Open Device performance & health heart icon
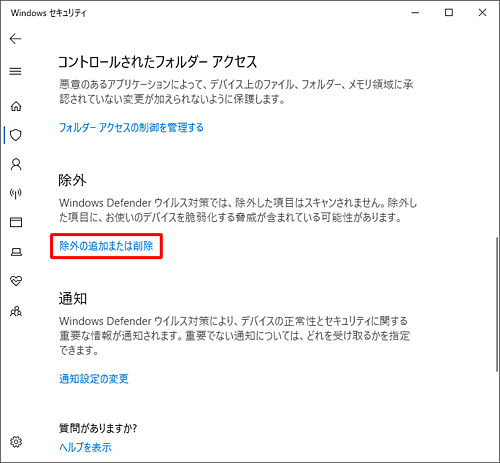 point(16,281)
